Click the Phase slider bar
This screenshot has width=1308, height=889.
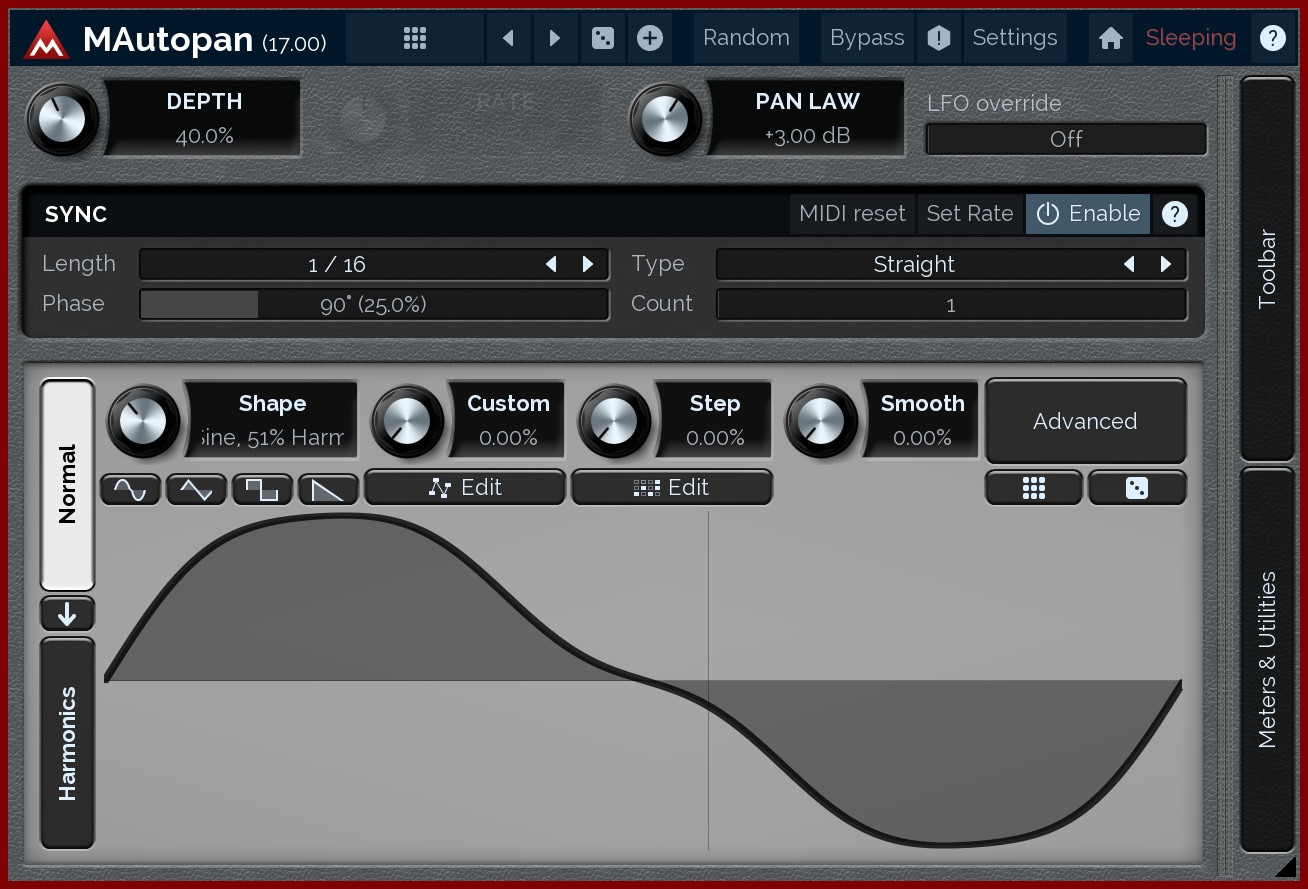373,305
